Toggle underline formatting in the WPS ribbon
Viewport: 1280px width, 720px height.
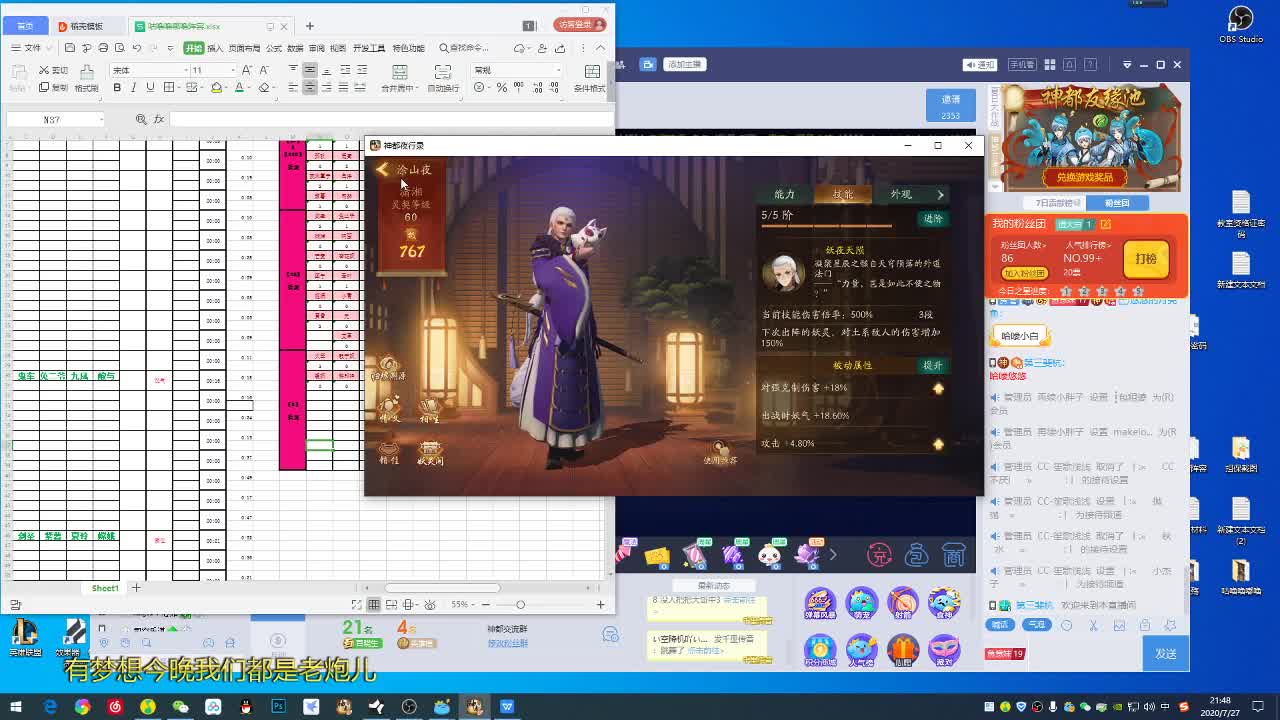[x=150, y=88]
